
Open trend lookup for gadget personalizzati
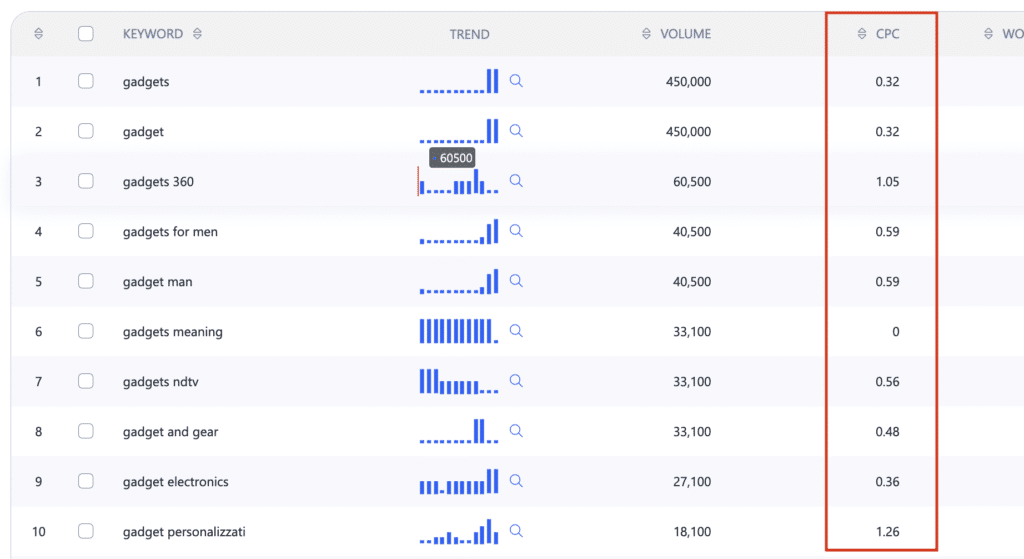pyautogui.click(x=516, y=531)
